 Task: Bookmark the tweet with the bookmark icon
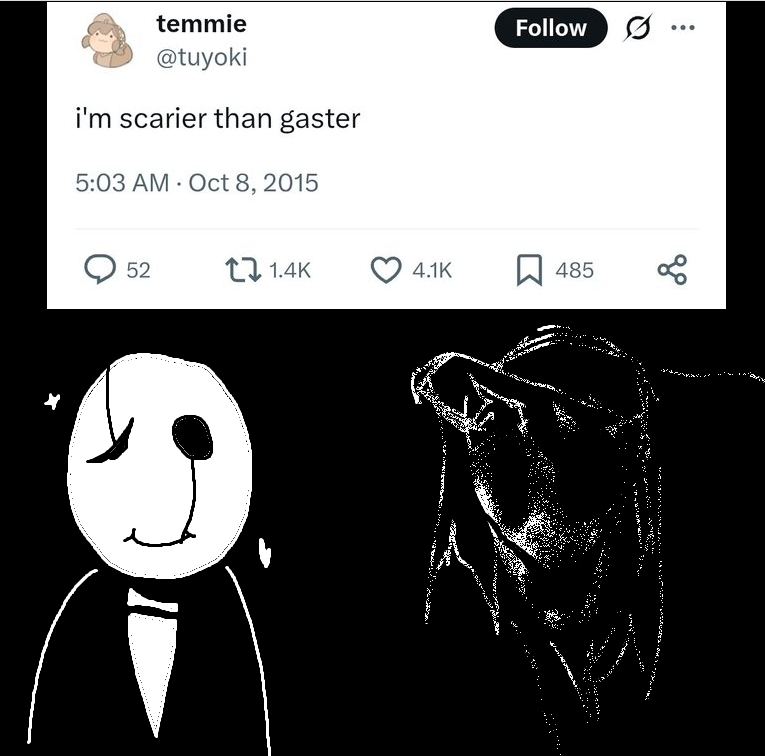[529, 270]
